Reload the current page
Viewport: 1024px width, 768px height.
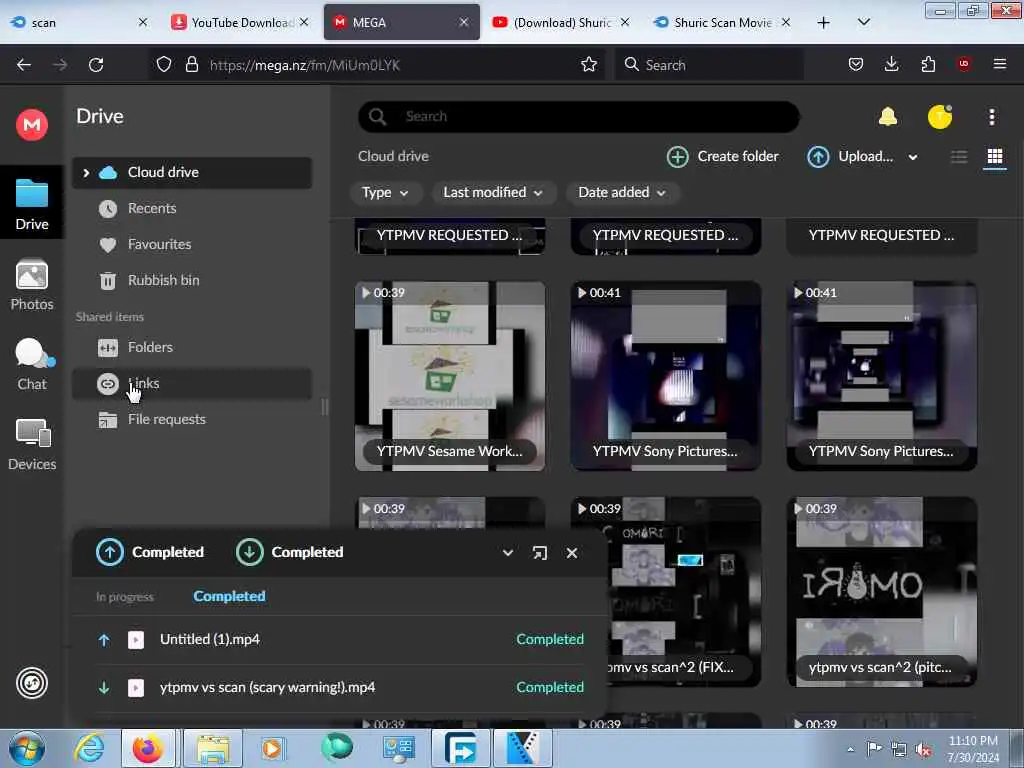pyautogui.click(x=96, y=65)
